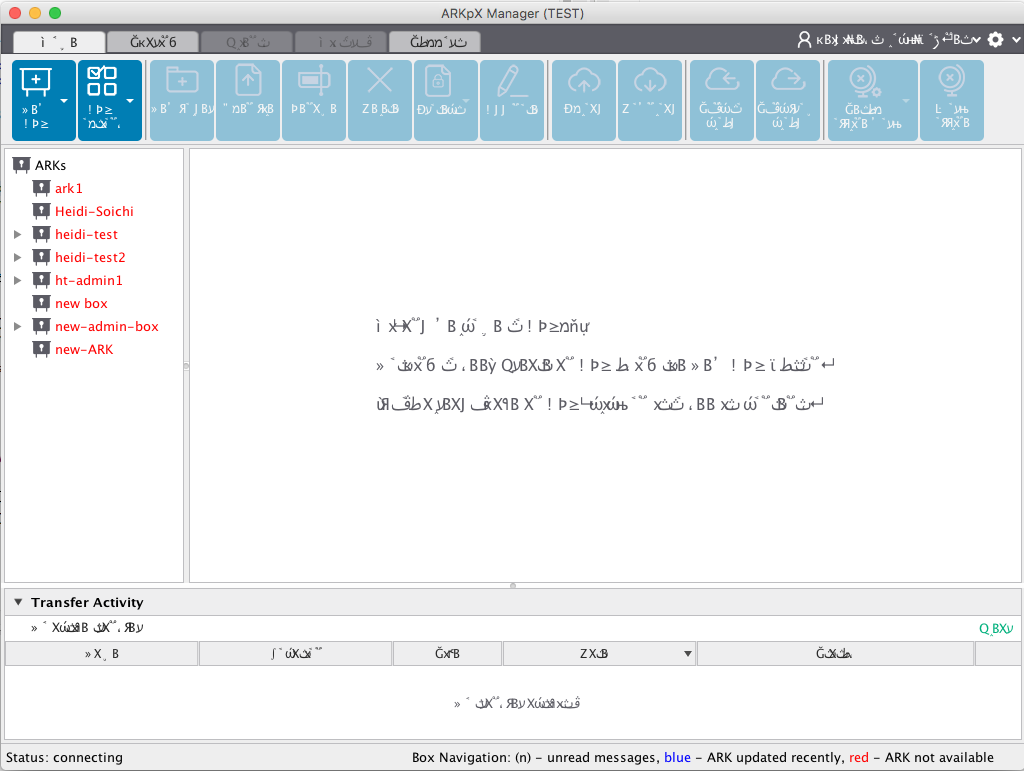Select the ark1 tree item
Screen dimensions: 1024x771
69,188
